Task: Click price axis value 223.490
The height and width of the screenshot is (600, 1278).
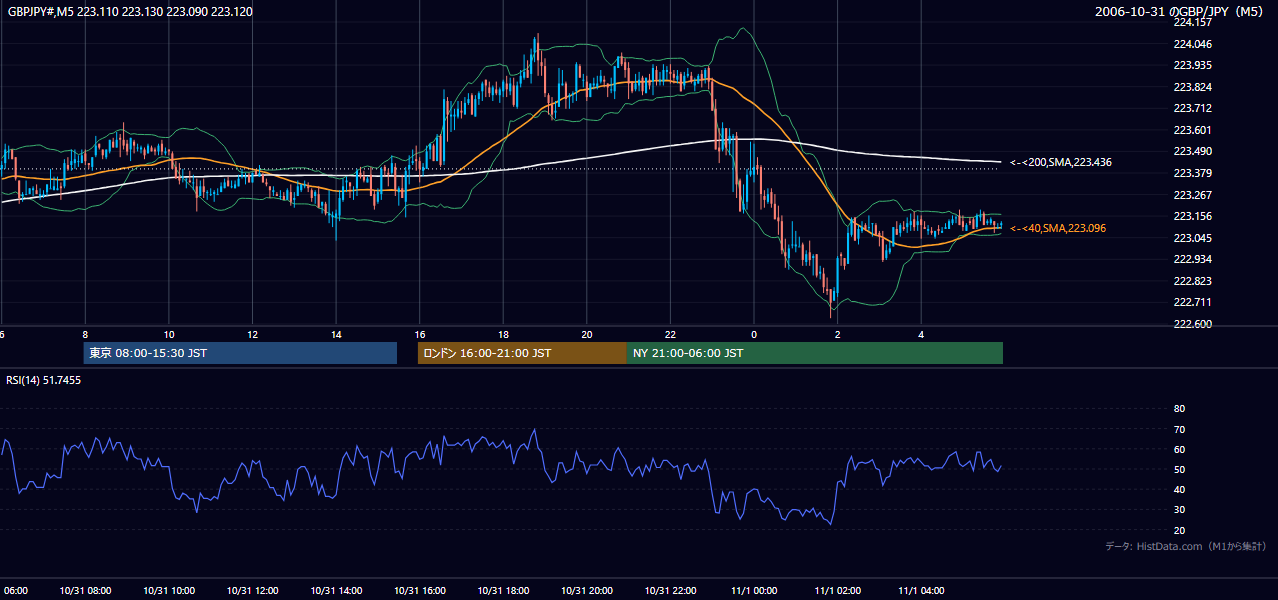Action: point(1192,151)
